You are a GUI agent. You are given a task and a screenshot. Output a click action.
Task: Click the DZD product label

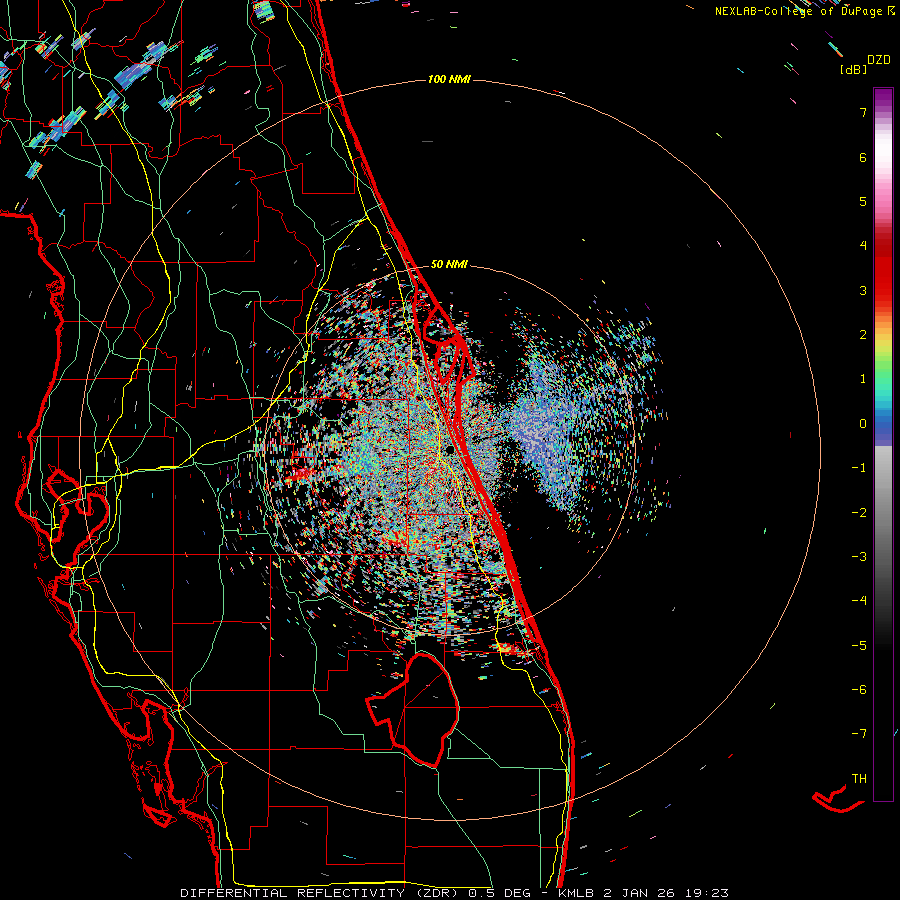point(879,60)
